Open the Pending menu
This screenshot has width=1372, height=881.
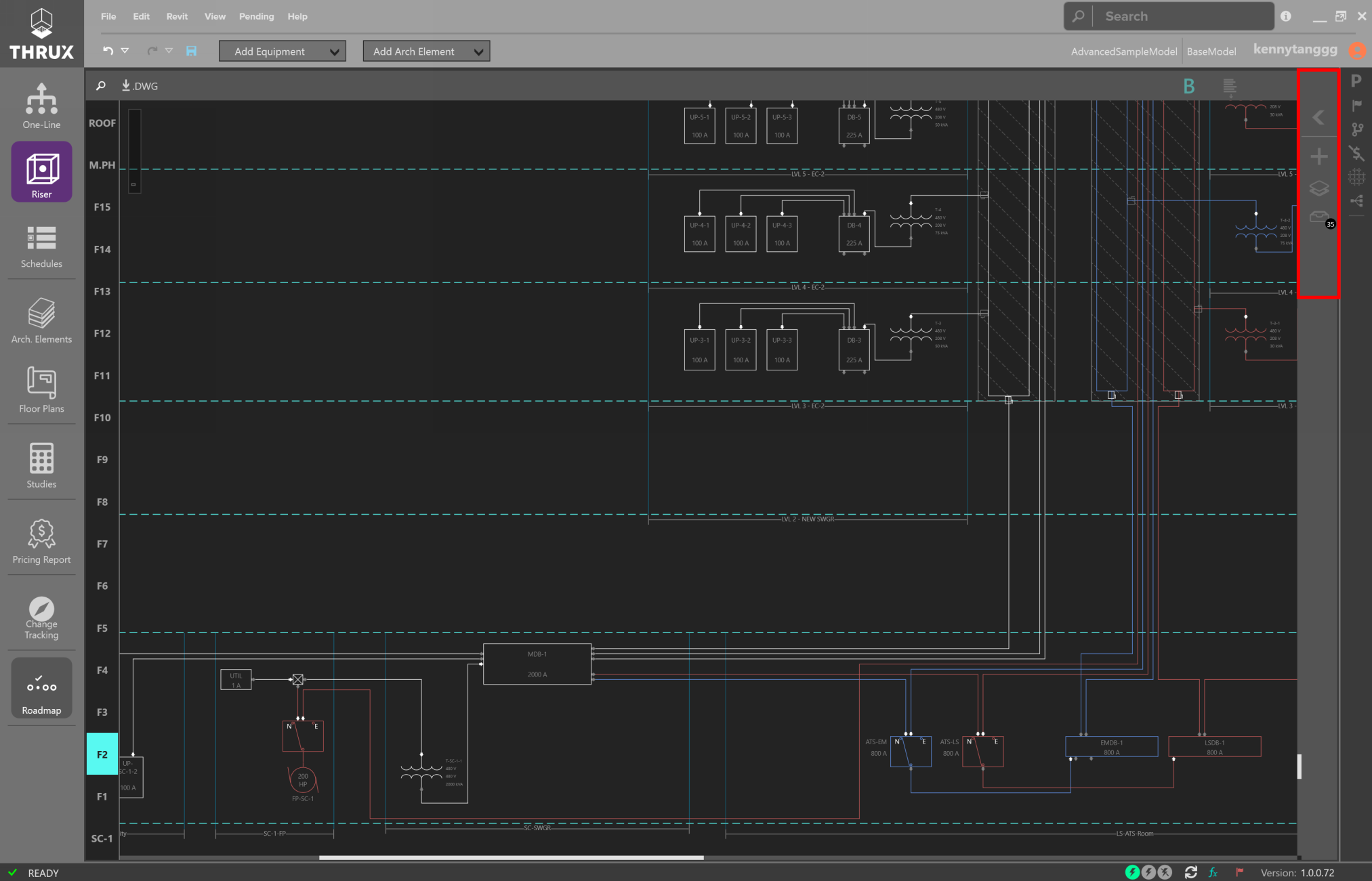click(x=256, y=16)
